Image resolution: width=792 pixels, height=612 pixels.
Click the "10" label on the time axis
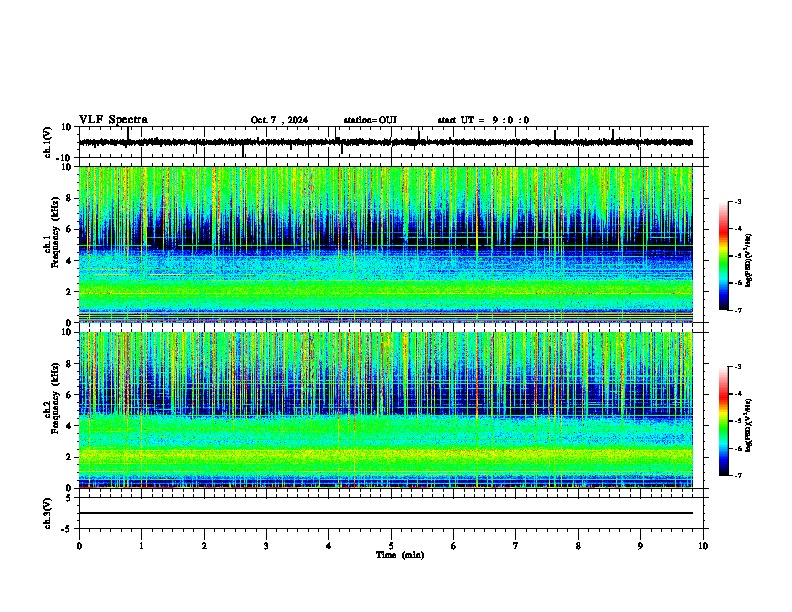pos(703,546)
